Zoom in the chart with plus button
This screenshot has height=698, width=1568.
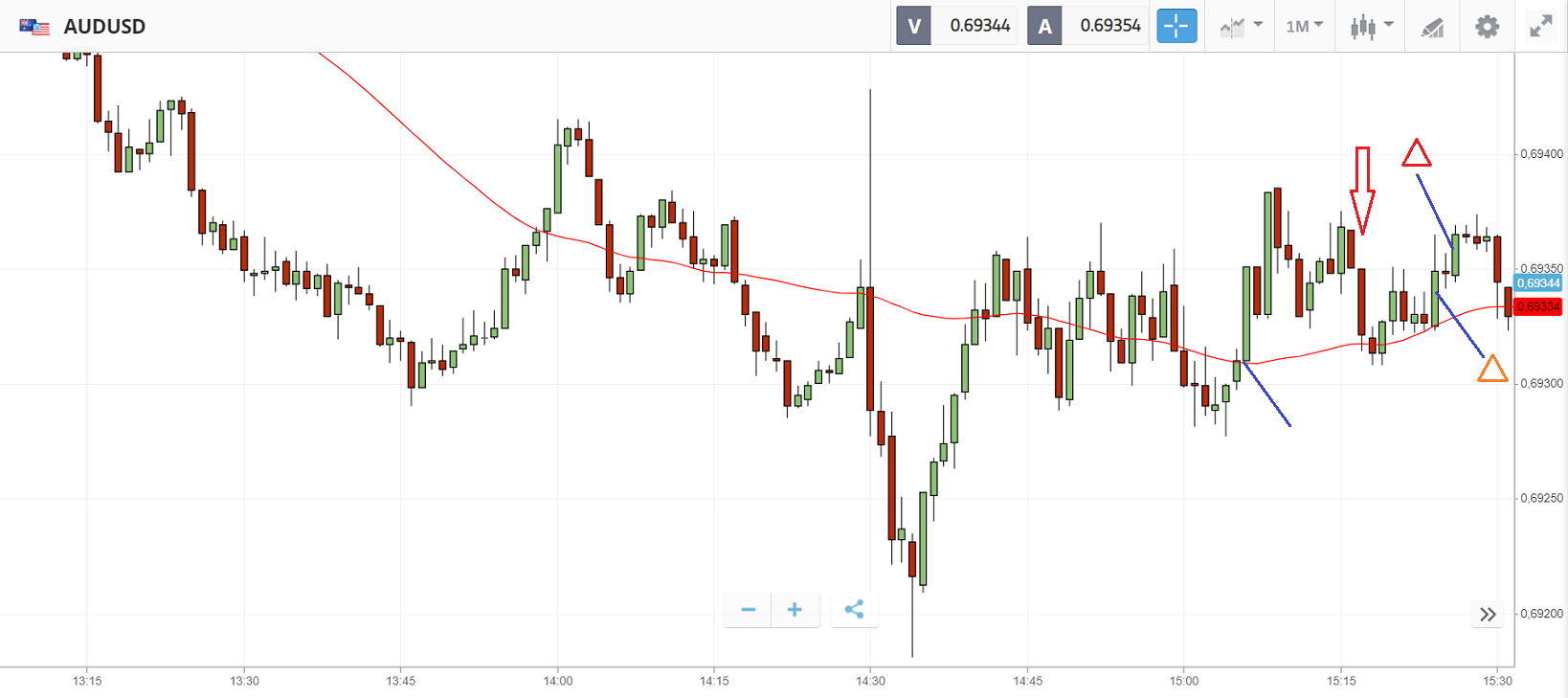click(x=795, y=610)
